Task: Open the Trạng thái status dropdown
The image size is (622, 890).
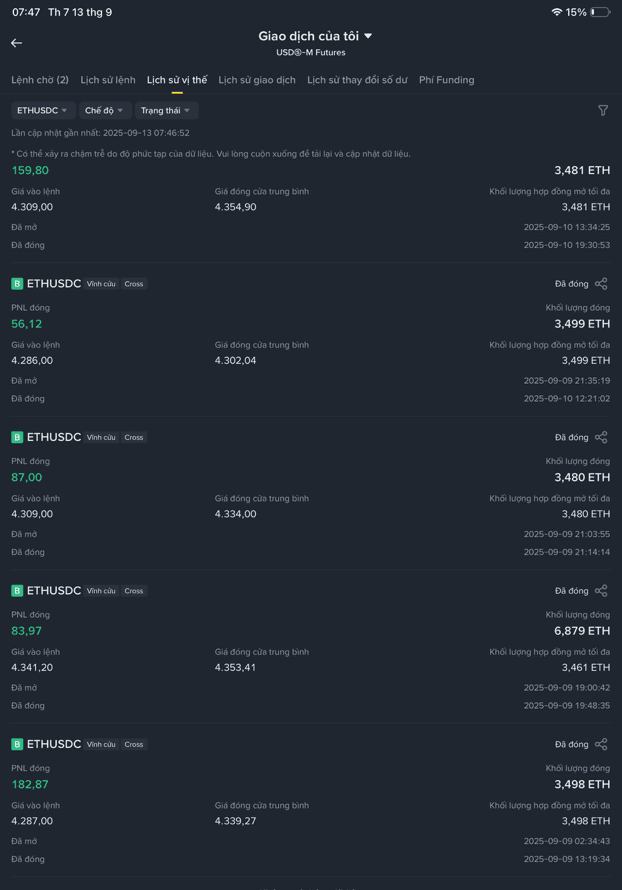Action: (x=166, y=110)
